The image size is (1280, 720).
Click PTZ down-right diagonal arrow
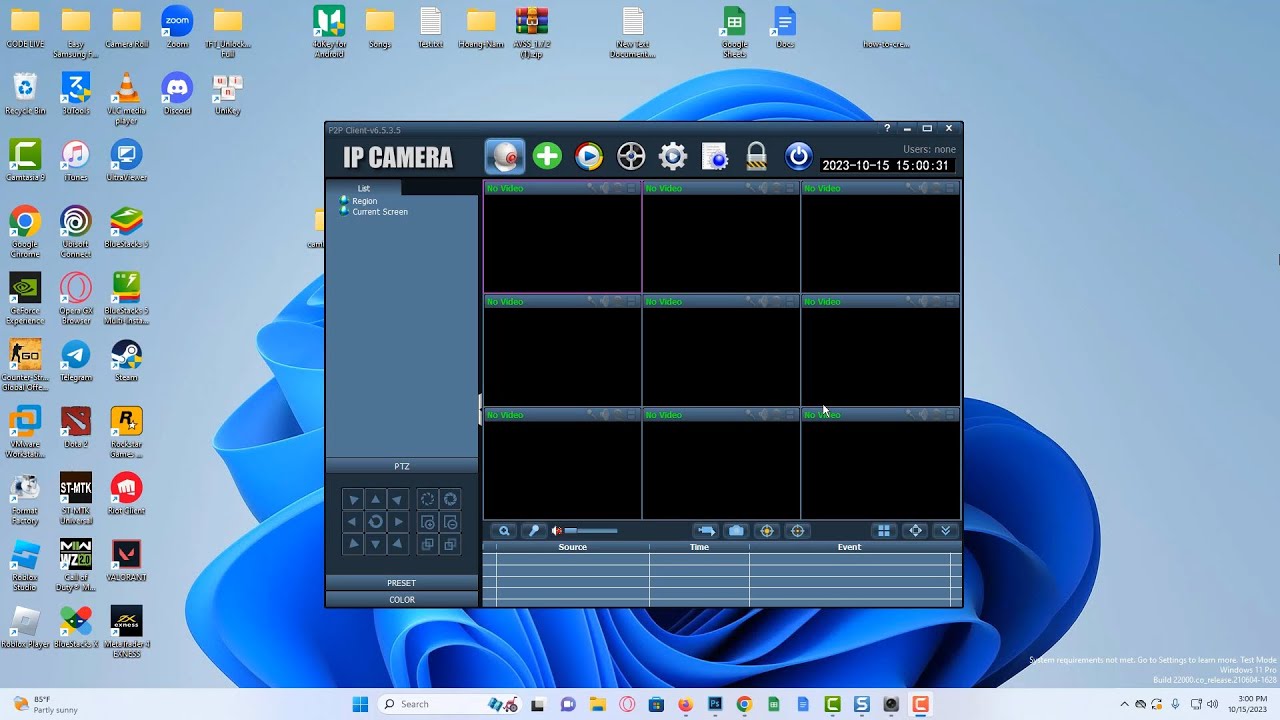click(x=398, y=544)
